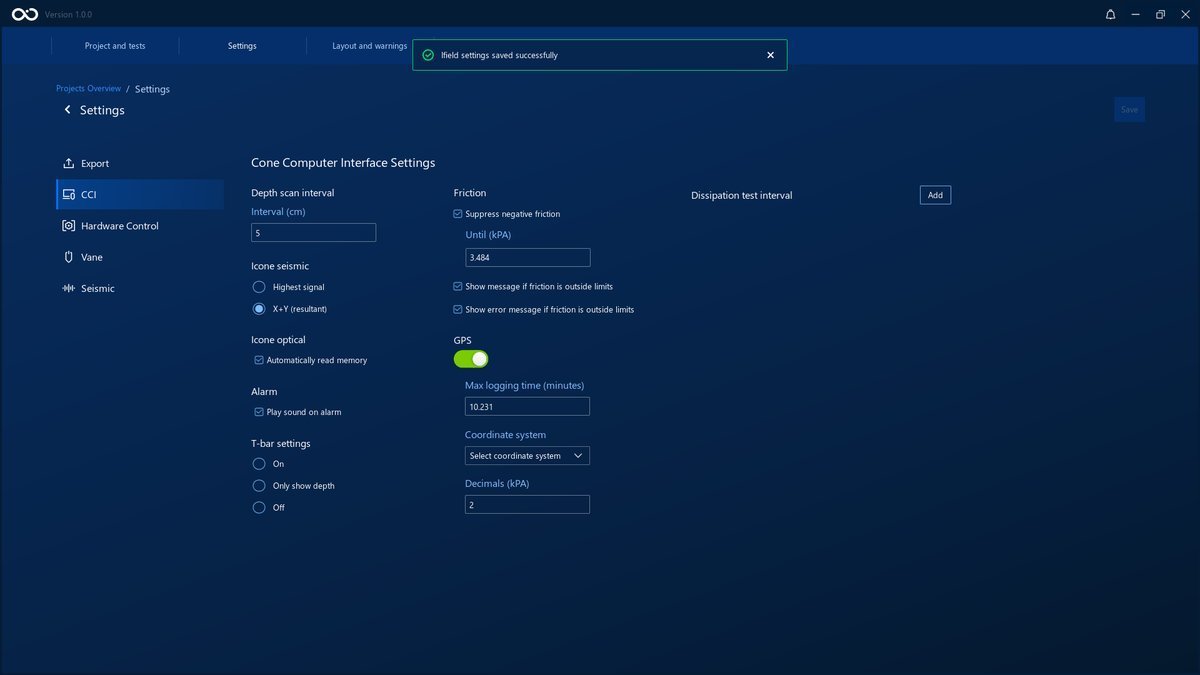This screenshot has width=1200, height=675.
Task: Click the Seismic waveform icon in sidebar
Action: (68, 288)
